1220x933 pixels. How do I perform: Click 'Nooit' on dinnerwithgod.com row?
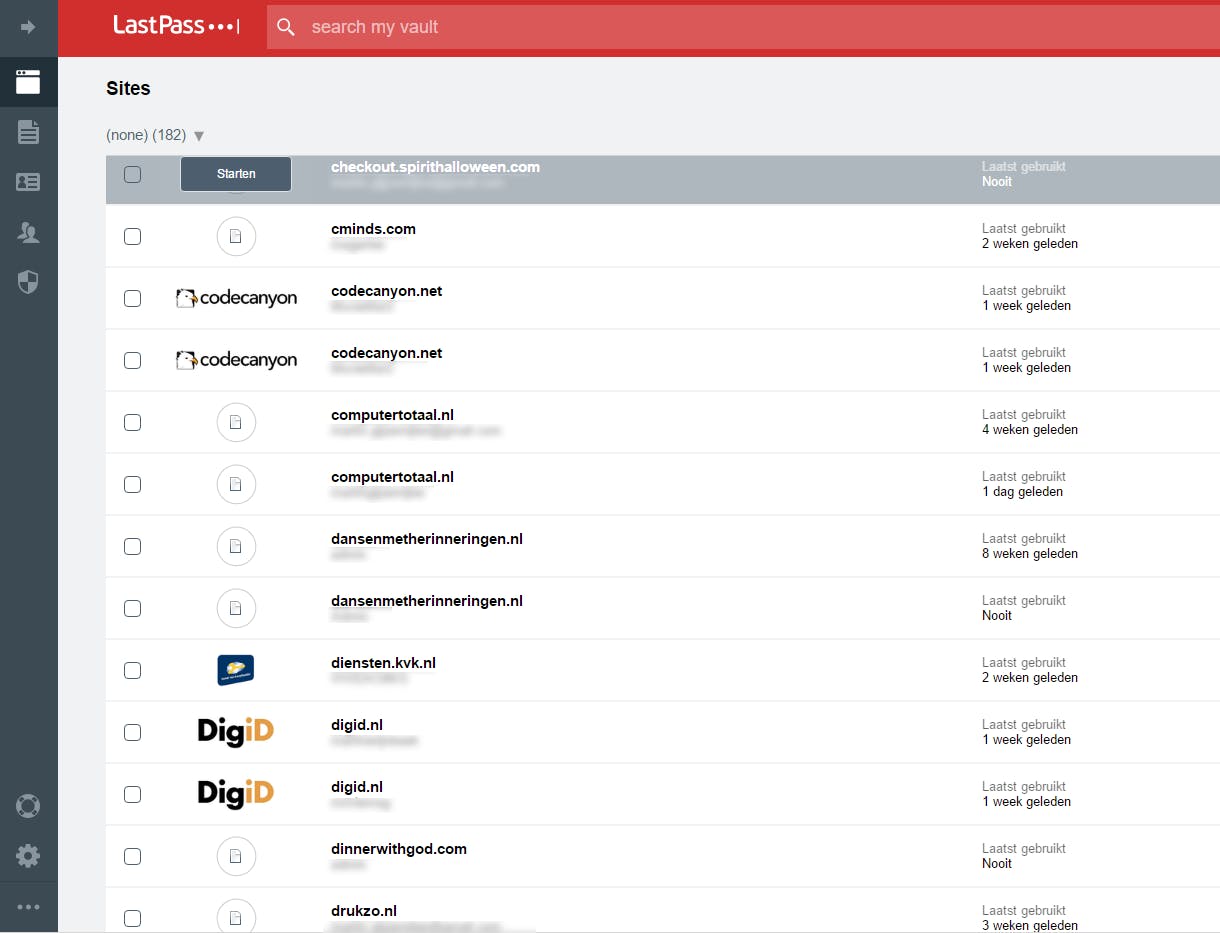click(x=997, y=864)
